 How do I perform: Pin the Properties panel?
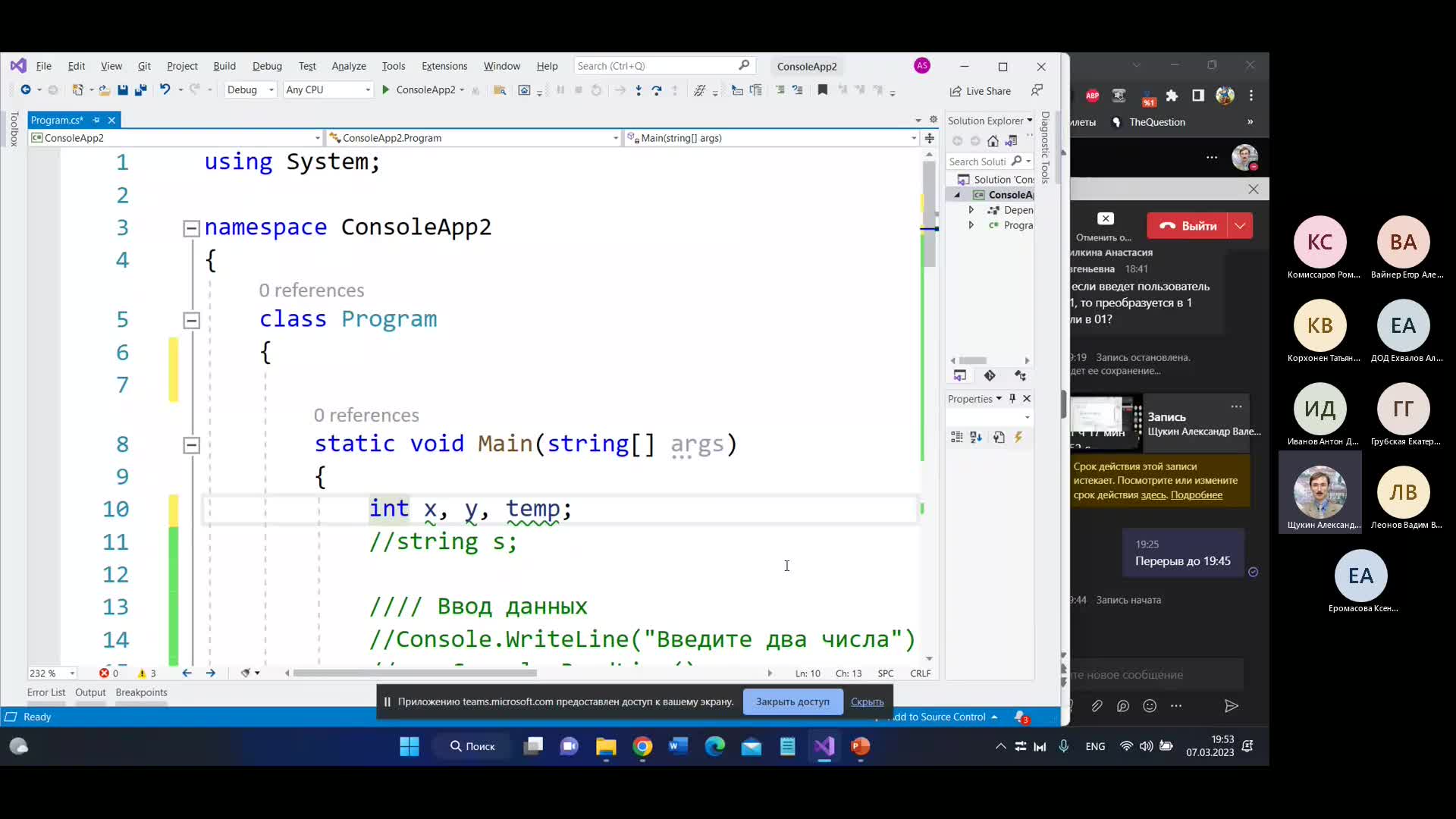(x=1012, y=399)
